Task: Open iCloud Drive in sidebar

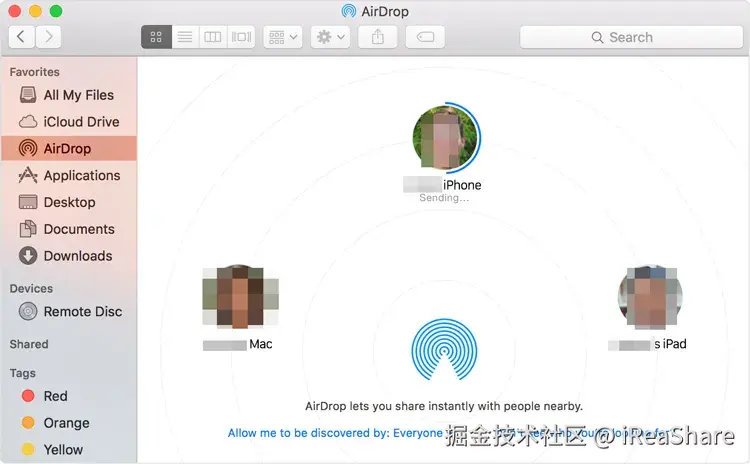Action: pos(69,122)
